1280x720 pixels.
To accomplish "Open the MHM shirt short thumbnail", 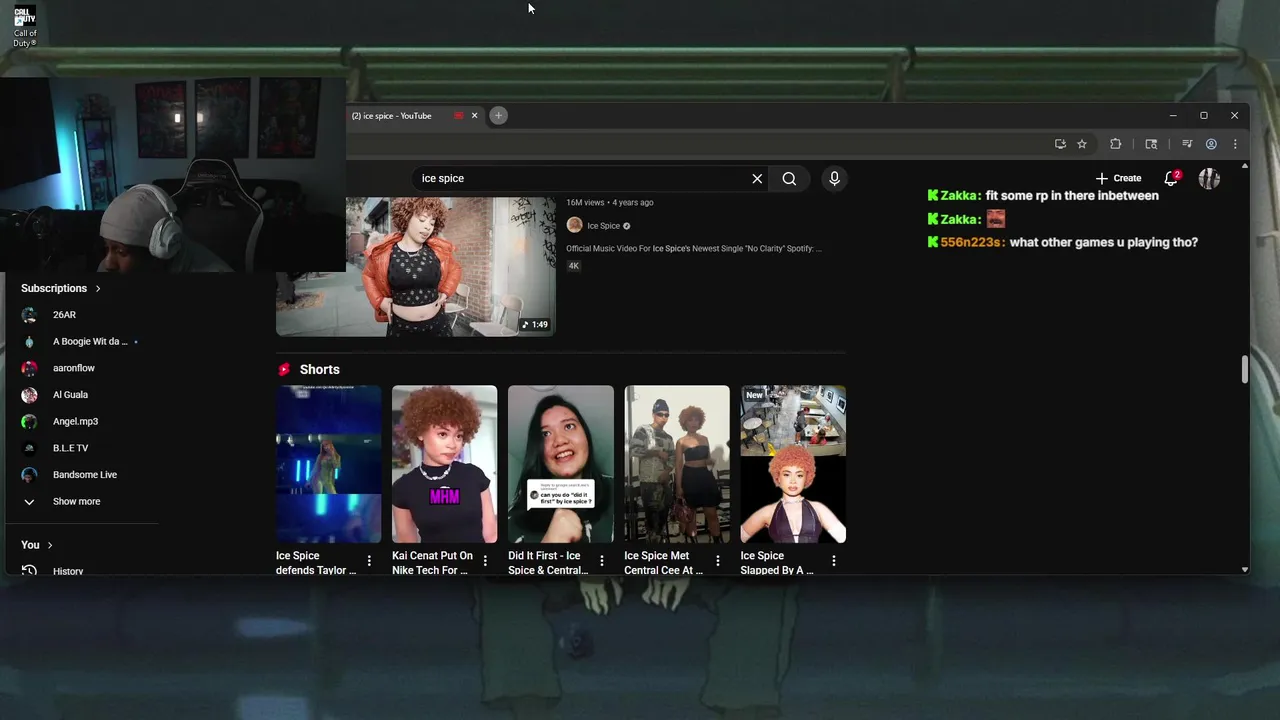I will 444,464.
